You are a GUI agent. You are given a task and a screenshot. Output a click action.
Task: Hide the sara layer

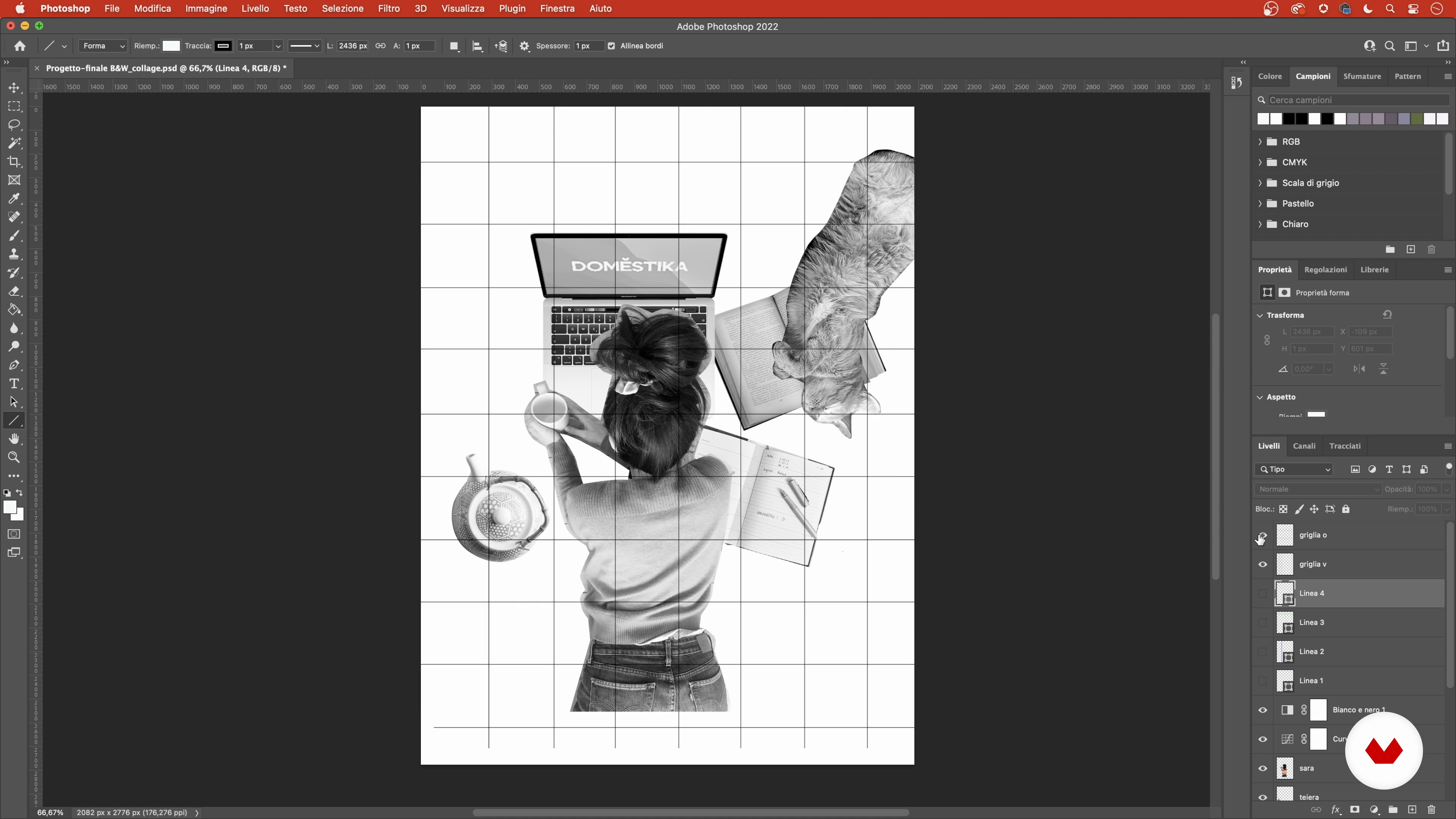[x=1263, y=769]
